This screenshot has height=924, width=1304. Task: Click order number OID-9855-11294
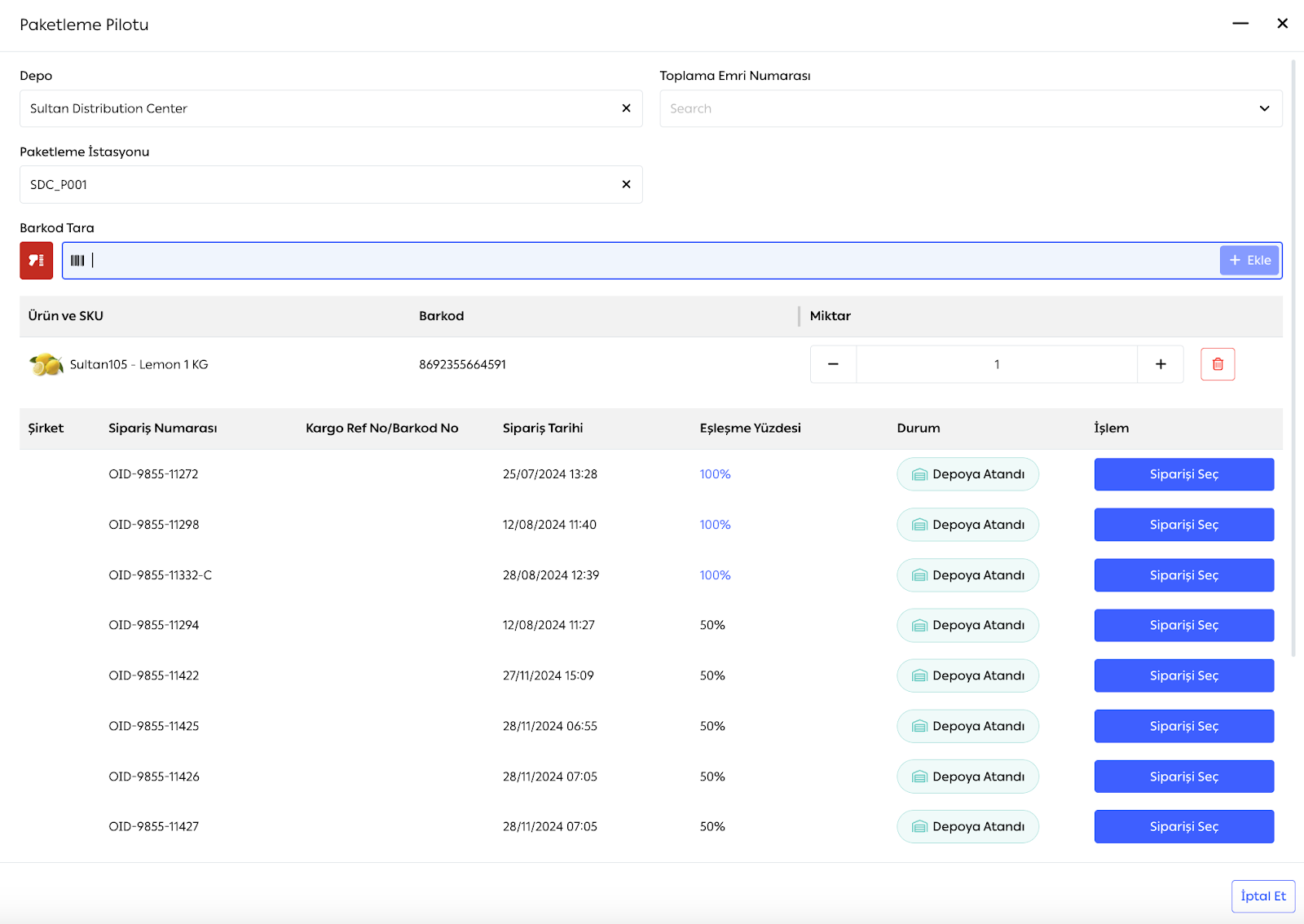click(x=153, y=625)
